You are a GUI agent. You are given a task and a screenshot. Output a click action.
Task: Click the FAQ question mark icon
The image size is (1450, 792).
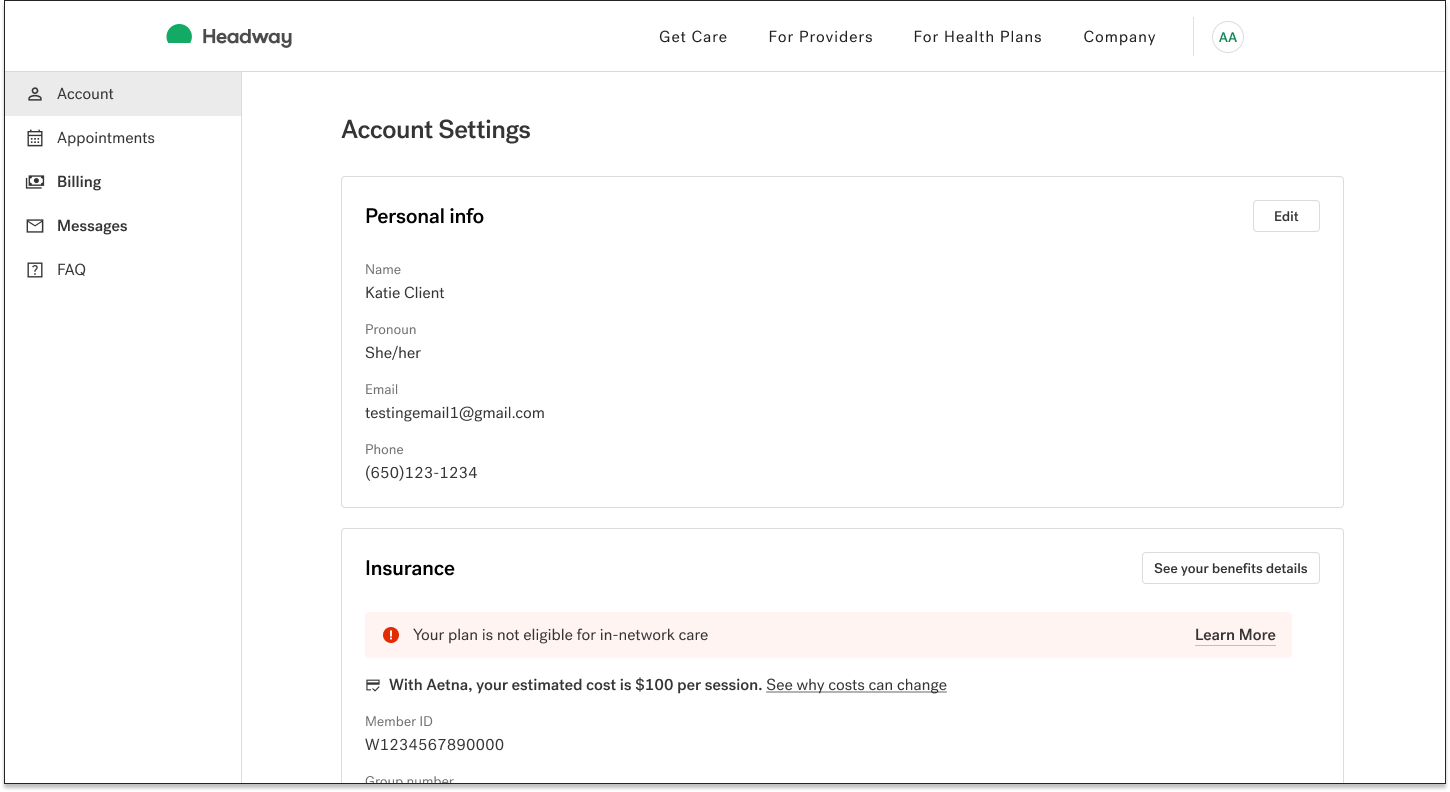(x=36, y=269)
